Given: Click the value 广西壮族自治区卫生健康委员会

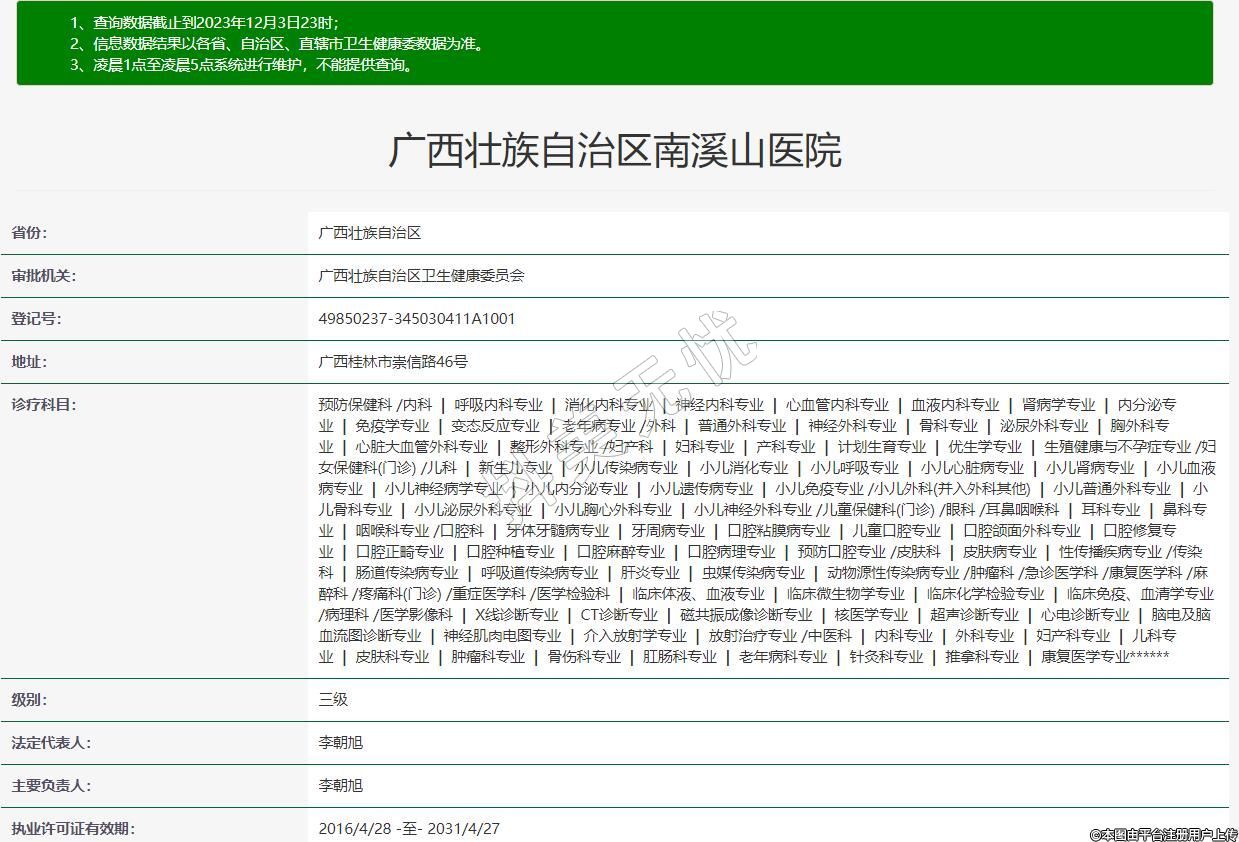Looking at the screenshot, I should click(421, 276).
